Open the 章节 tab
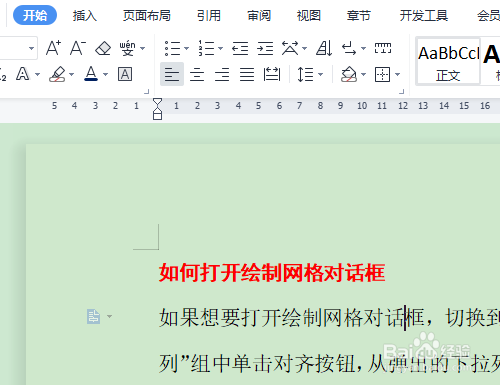Image resolution: width=500 pixels, height=385 pixels. pyautogui.click(x=359, y=15)
